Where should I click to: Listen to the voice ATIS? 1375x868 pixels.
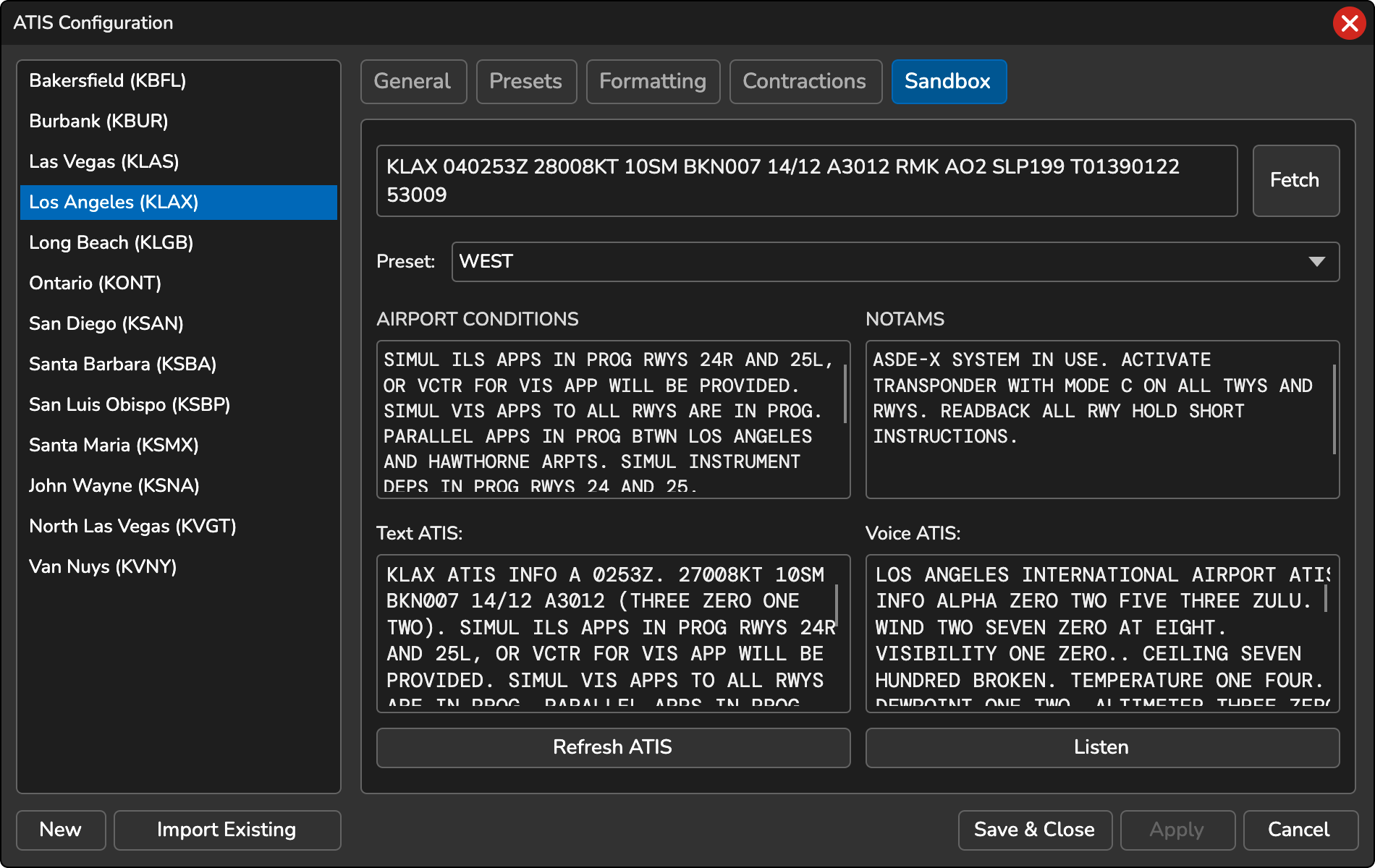click(x=1101, y=747)
